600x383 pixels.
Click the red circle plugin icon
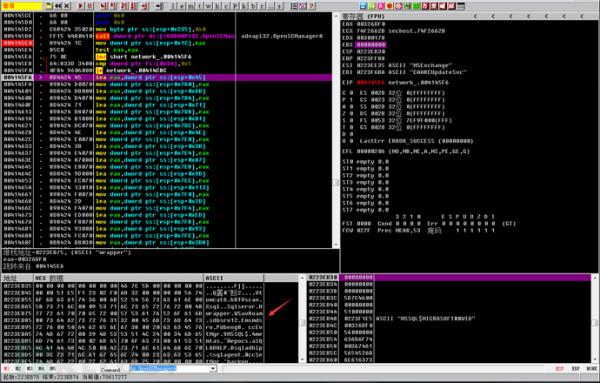(x=390, y=6)
